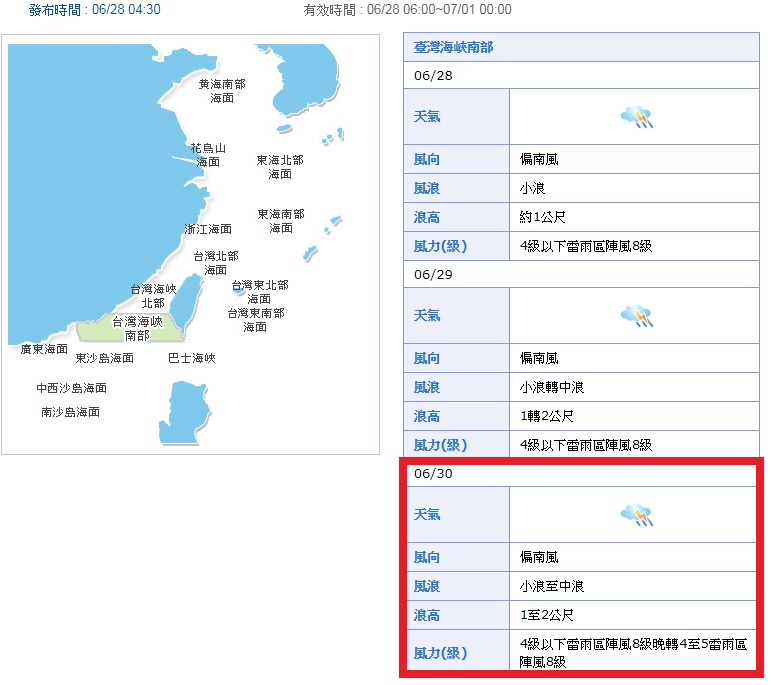
Task: Click the 06/30 date row
Action: pos(581,474)
